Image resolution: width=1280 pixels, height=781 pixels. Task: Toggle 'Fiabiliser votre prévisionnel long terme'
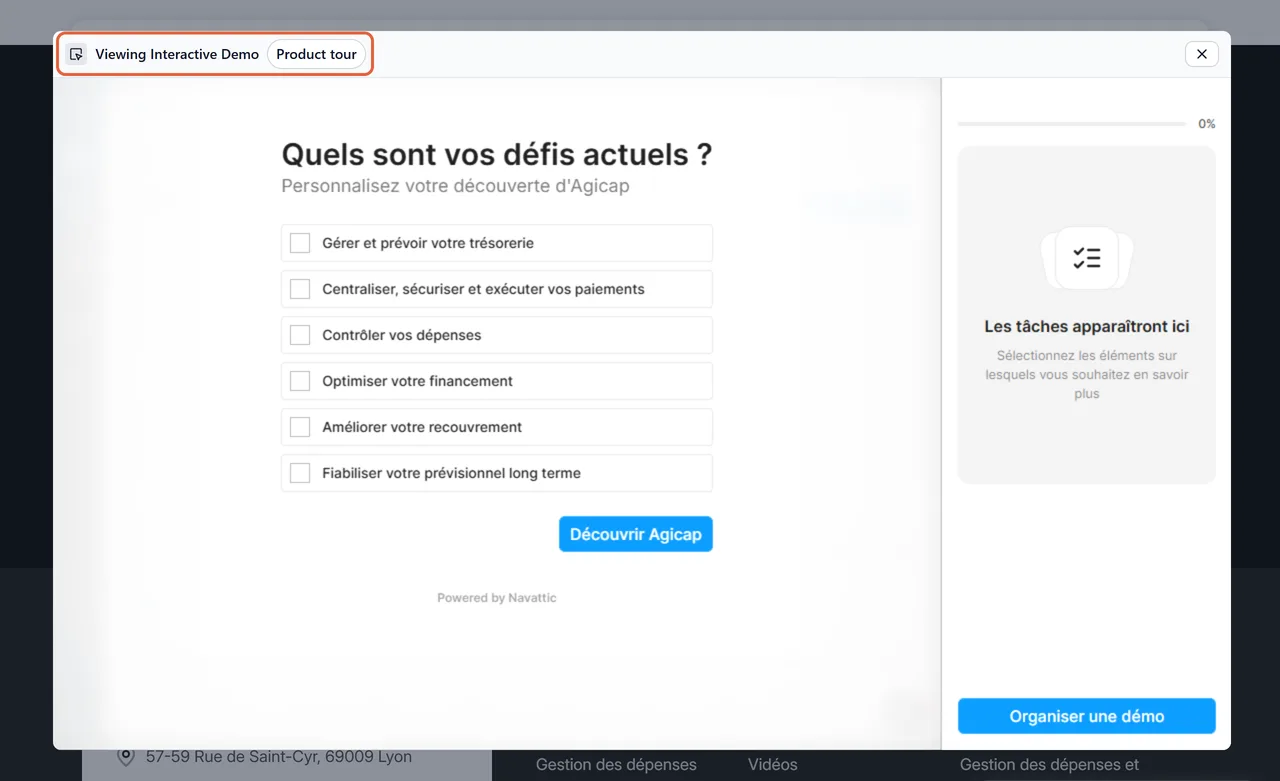[300, 473]
